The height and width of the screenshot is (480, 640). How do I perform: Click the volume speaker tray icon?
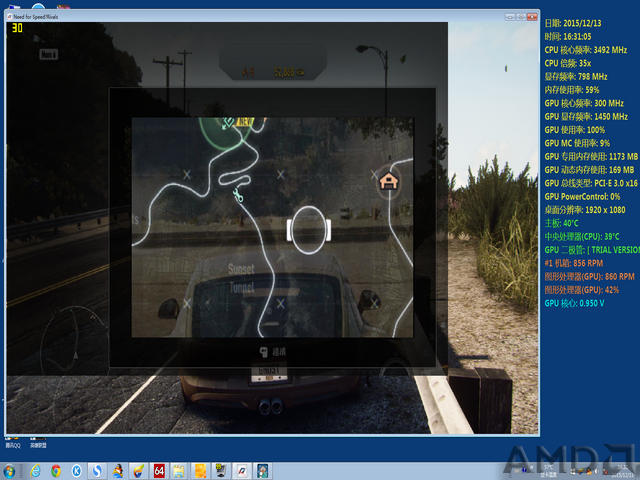[597, 471]
